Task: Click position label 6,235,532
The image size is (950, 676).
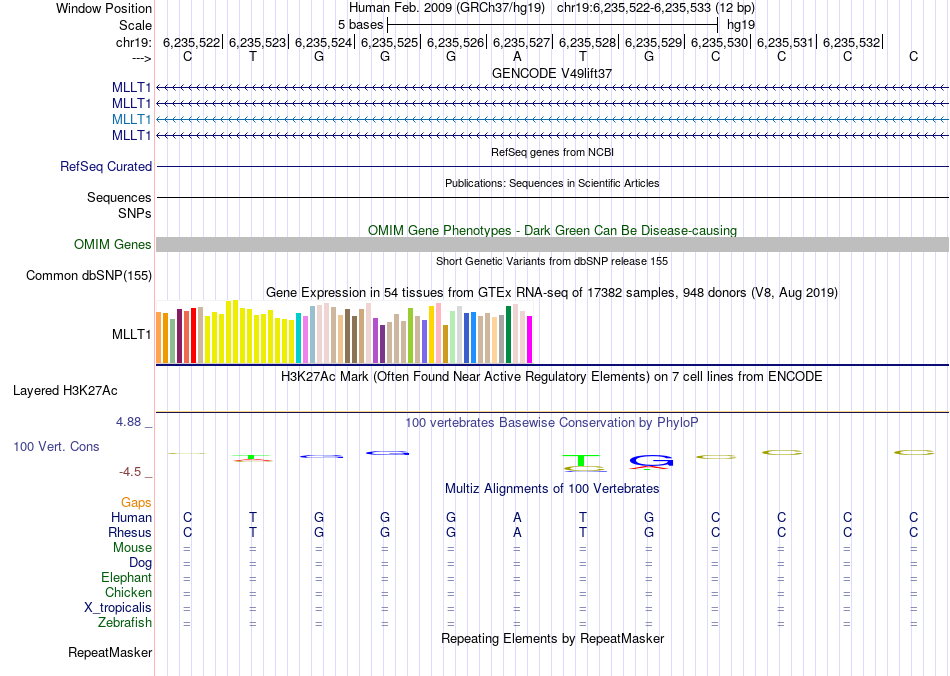Action: tap(851, 42)
